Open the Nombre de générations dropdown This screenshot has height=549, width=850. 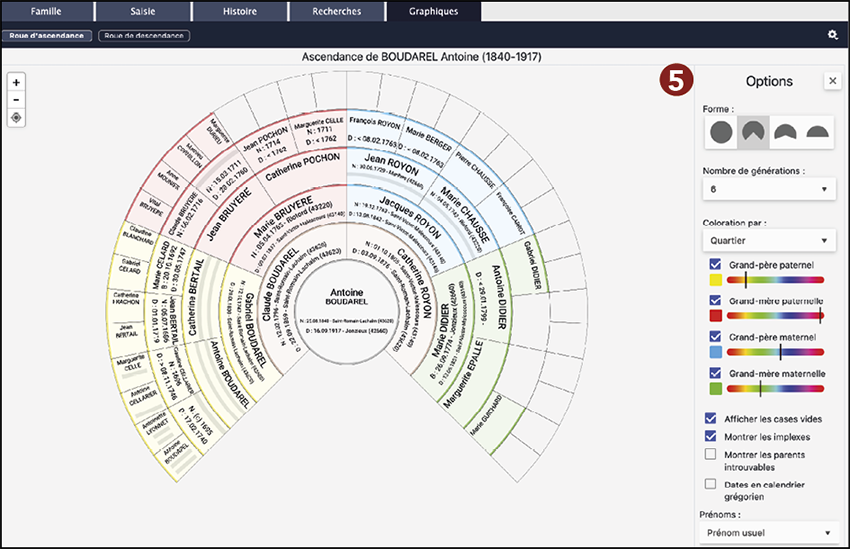click(769, 189)
